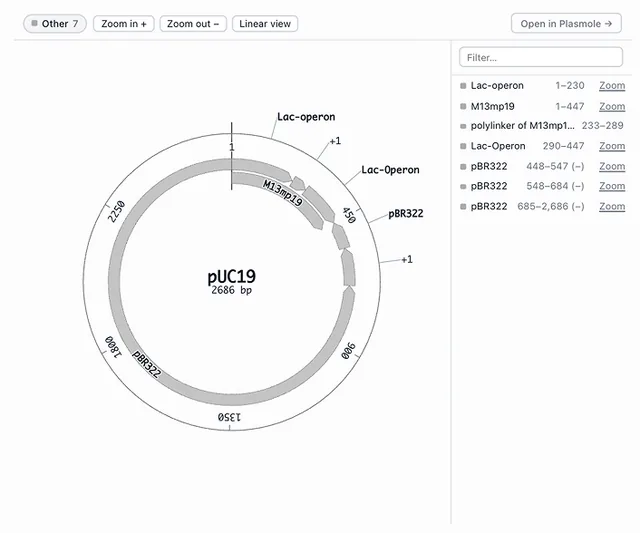Screen dimensions: 640x533
Task: Zoom to pBR322 448–547 feature
Action: coord(612,167)
